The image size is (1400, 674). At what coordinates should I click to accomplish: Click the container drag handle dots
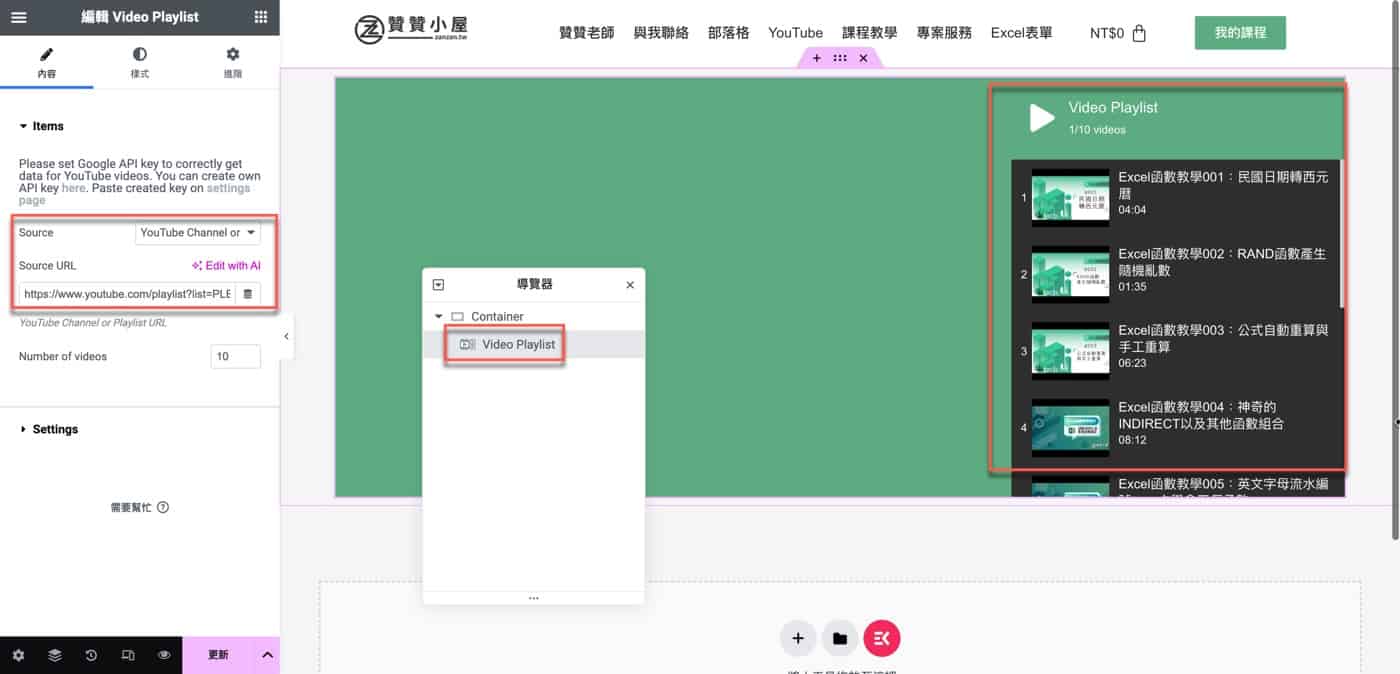pos(840,58)
